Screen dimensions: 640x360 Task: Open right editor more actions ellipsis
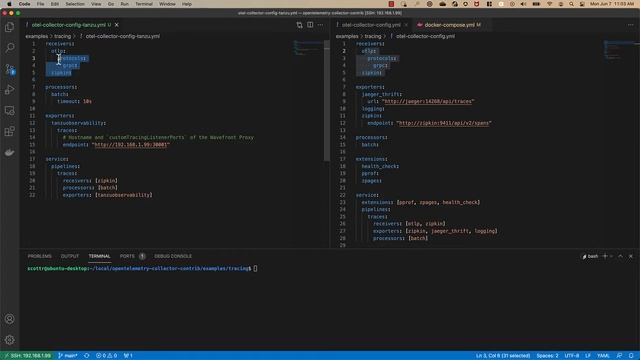[631, 25]
